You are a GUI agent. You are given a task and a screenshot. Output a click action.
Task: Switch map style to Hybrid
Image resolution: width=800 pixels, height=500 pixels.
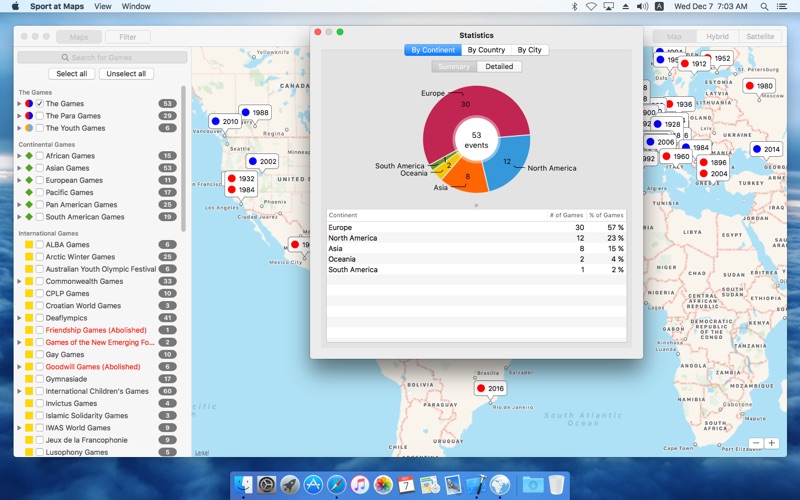tap(717, 37)
